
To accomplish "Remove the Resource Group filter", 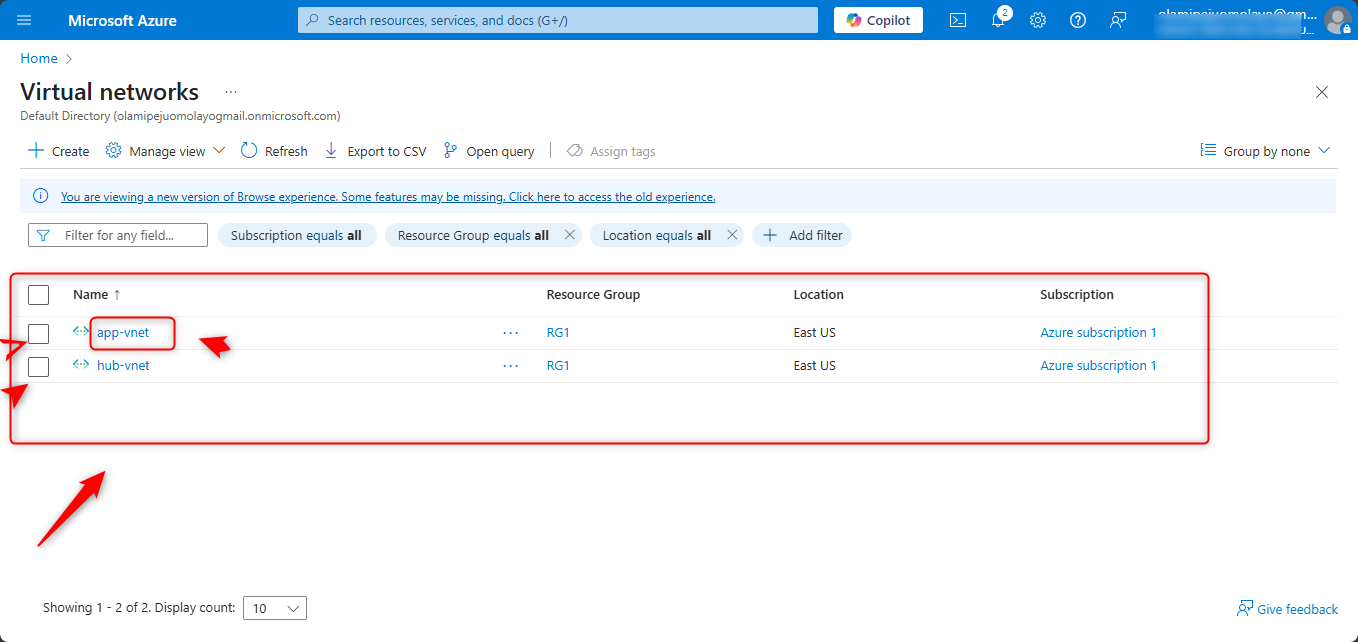I will 570,235.
